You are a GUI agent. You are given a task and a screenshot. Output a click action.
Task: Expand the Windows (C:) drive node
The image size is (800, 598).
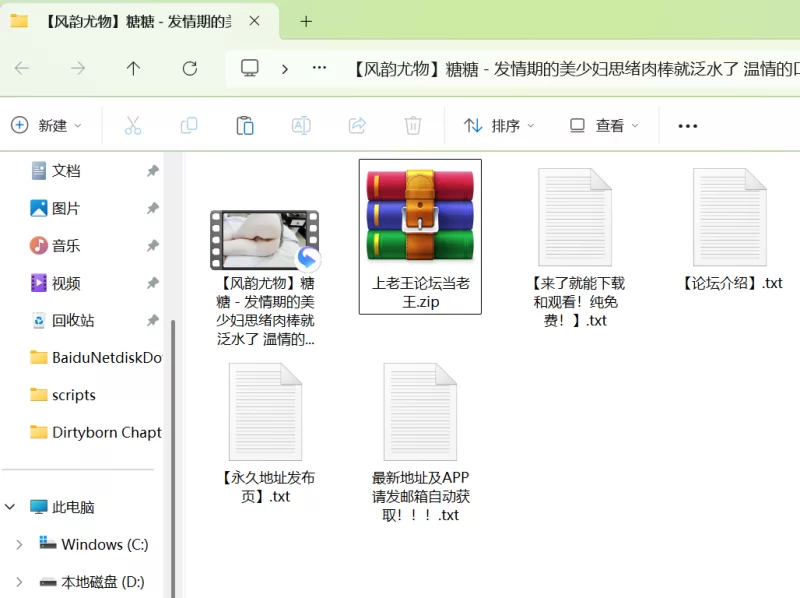pos(19,545)
